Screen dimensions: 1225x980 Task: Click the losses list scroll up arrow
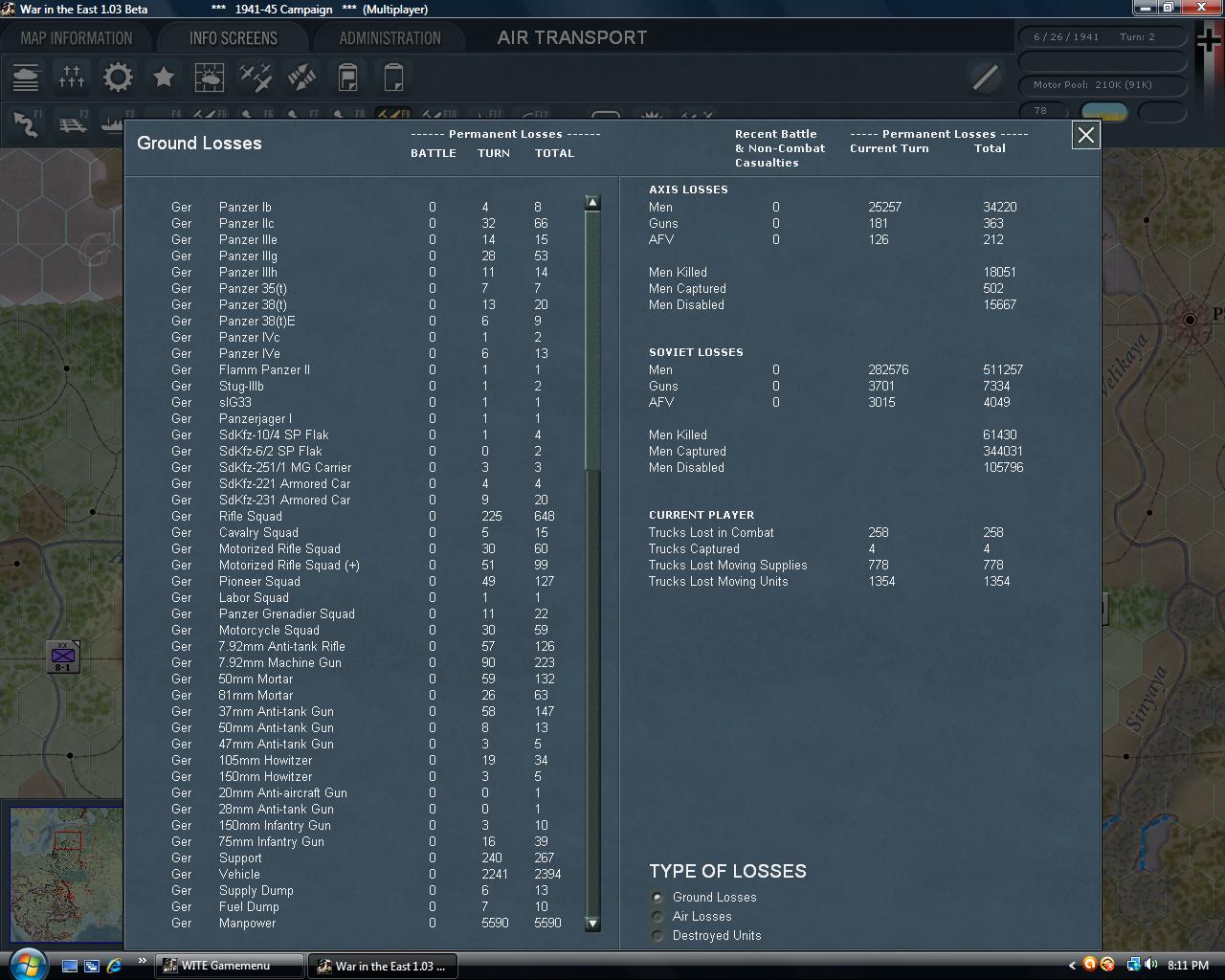pyautogui.click(x=592, y=203)
